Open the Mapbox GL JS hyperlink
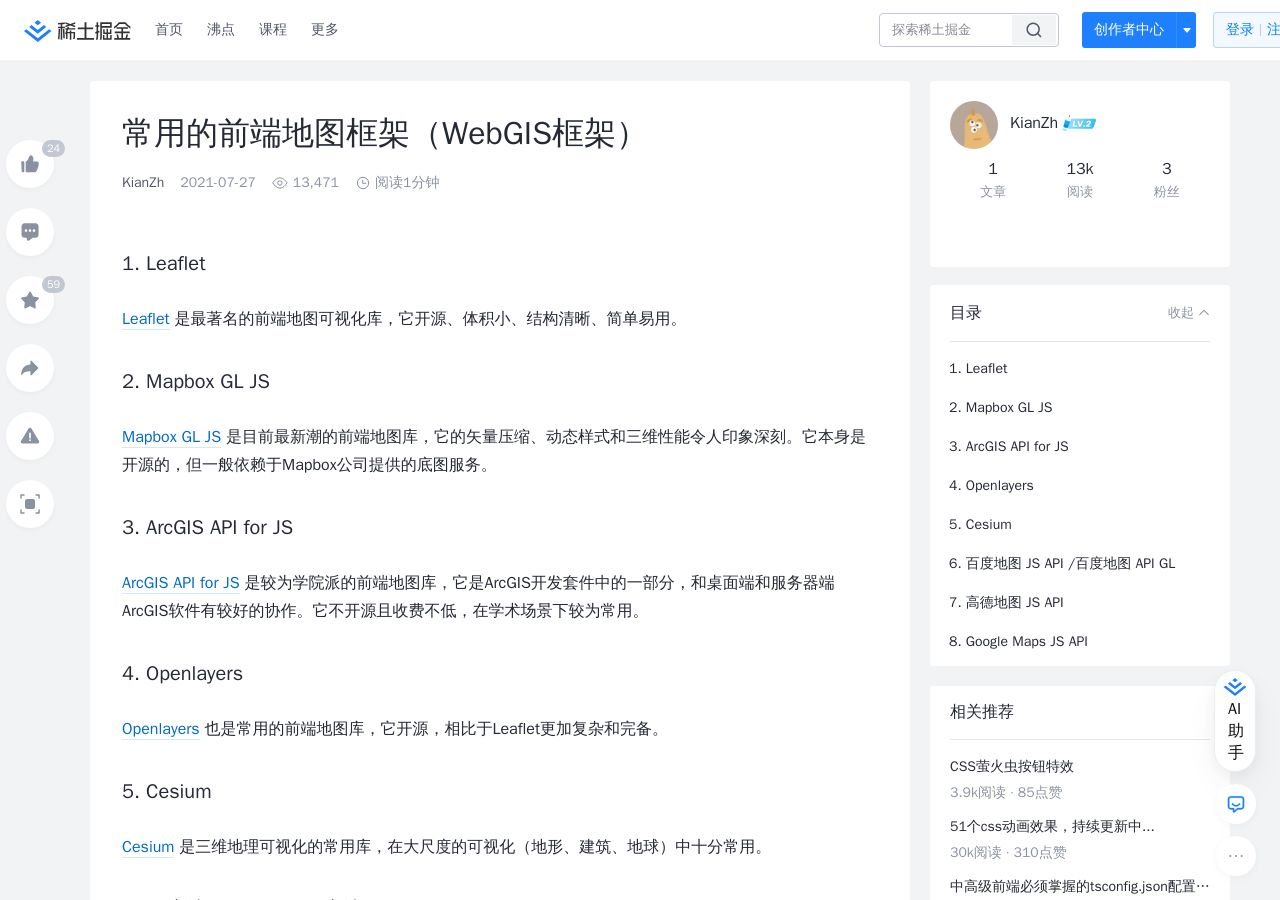 172,437
